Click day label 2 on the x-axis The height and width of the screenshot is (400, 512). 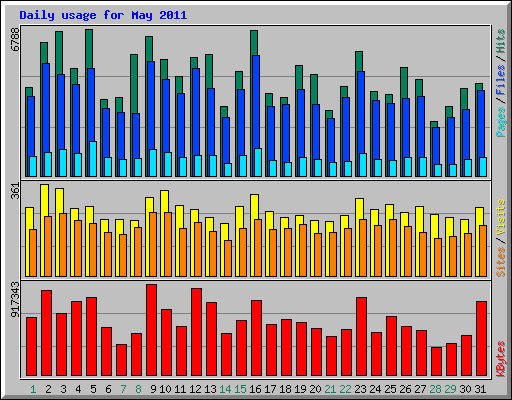click(x=48, y=389)
